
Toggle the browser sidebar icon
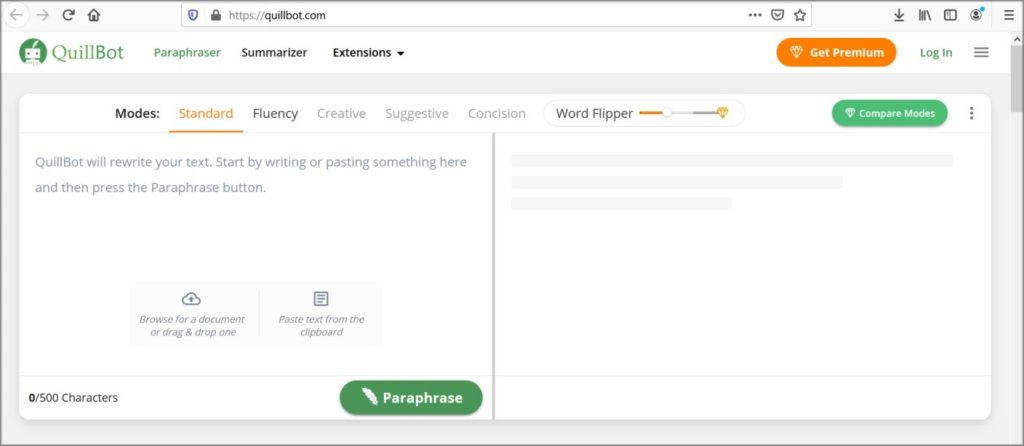[x=950, y=15]
